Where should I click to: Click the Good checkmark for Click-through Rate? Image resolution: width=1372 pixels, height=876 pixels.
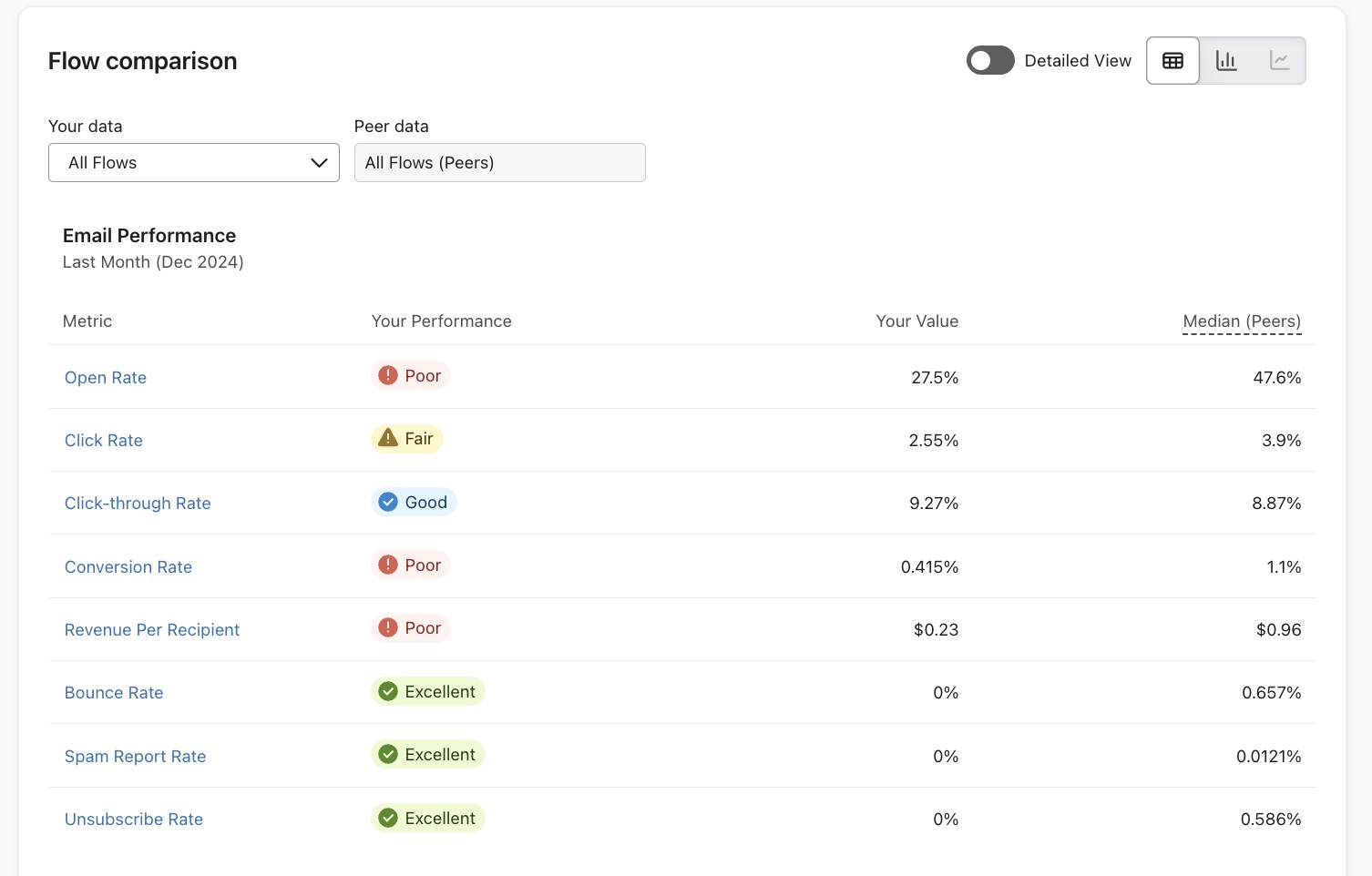387,501
